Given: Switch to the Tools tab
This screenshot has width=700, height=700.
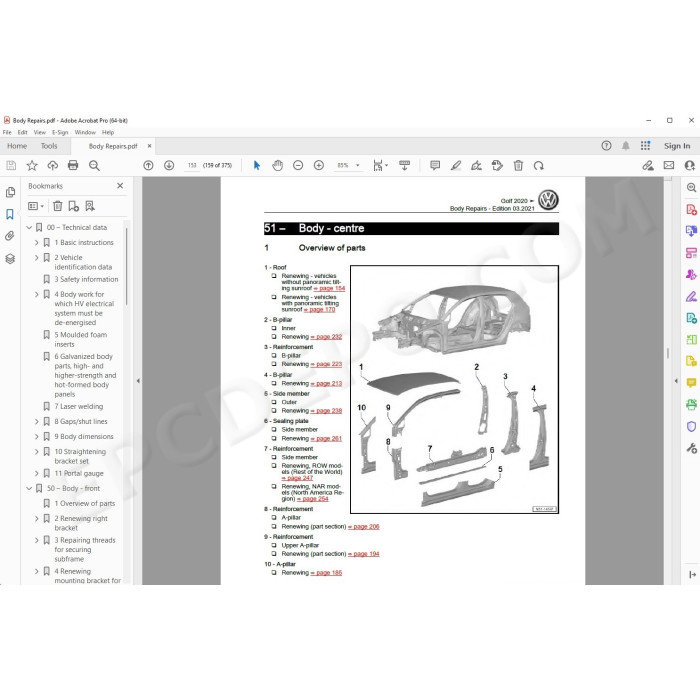Looking at the screenshot, I should click(x=49, y=146).
